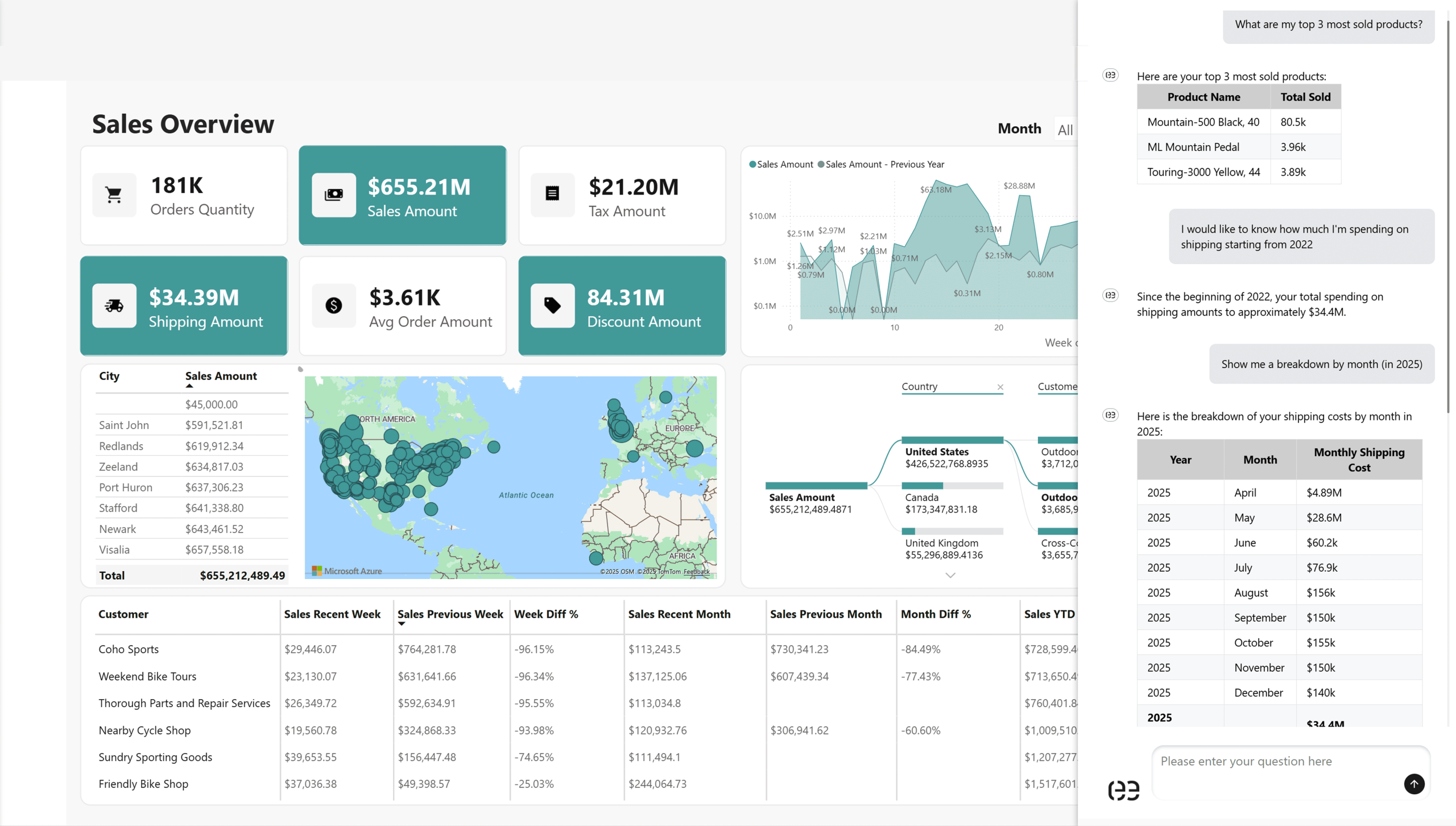Click the cash Sales Amount icon
Screen dimensions: 1456x826
pos(334,195)
